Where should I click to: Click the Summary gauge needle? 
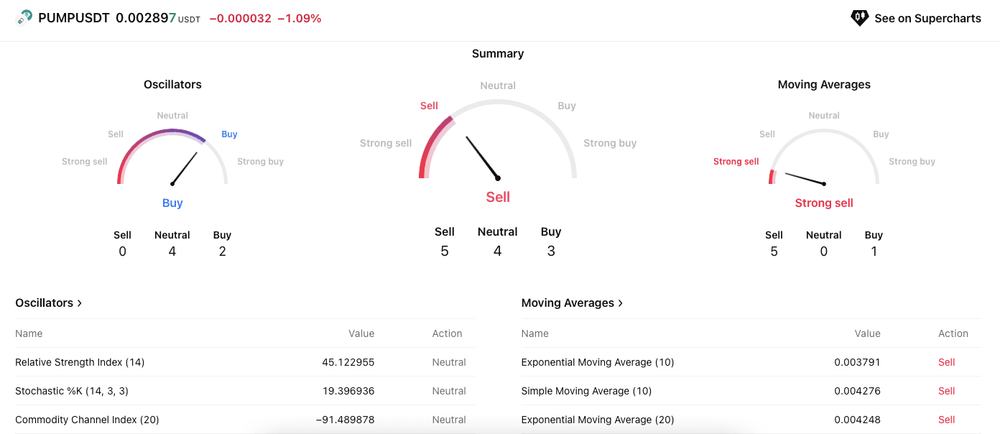click(x=483, y=158)
